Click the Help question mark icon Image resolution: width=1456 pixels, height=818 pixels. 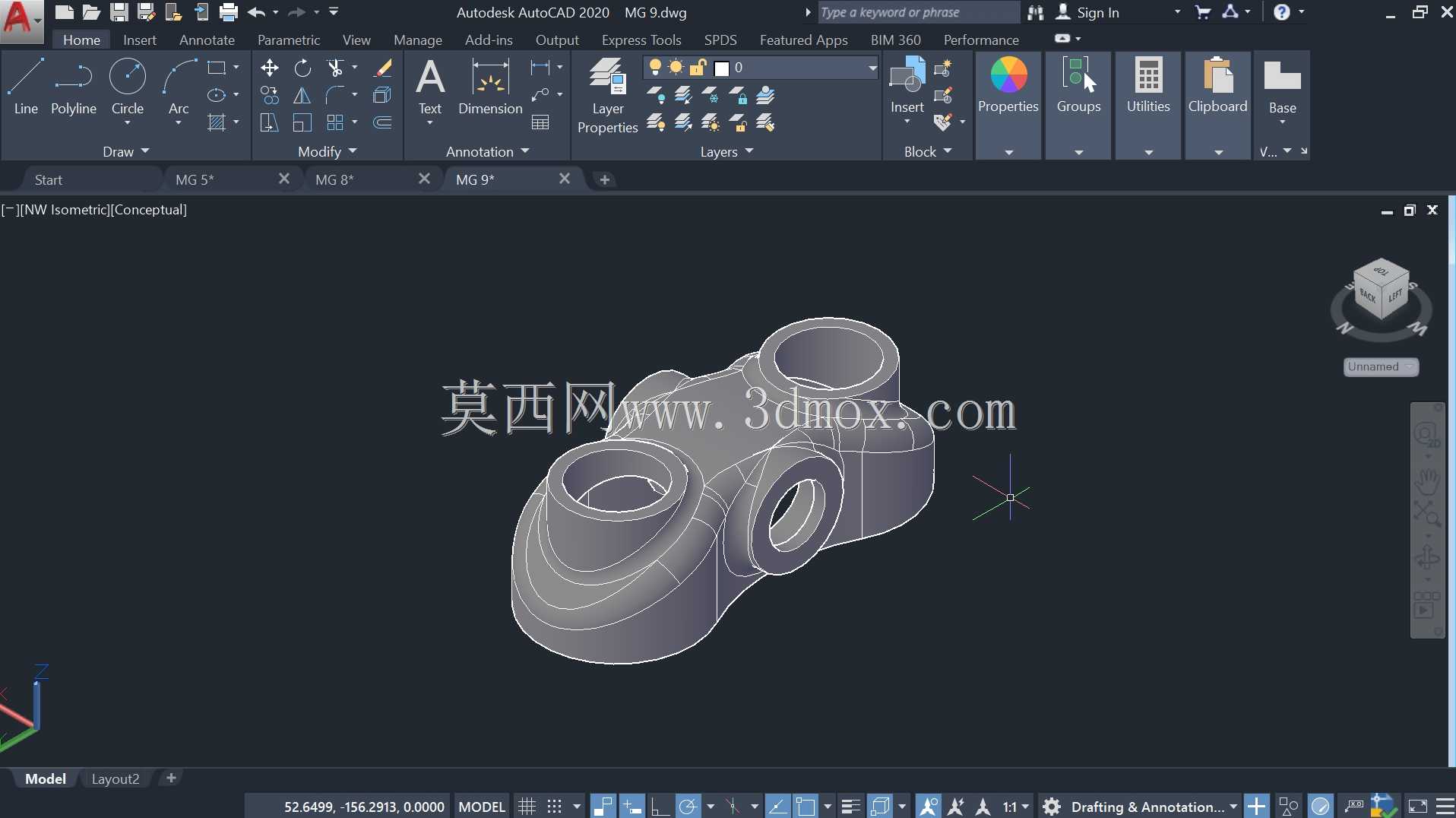point(1281,12)
